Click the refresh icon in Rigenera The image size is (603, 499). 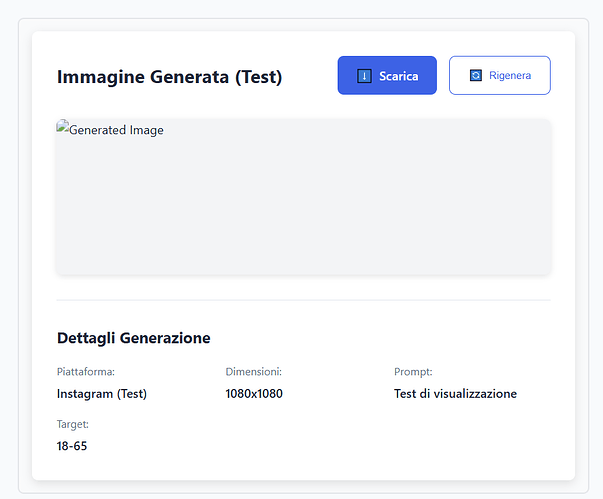[x=476, y=75]
